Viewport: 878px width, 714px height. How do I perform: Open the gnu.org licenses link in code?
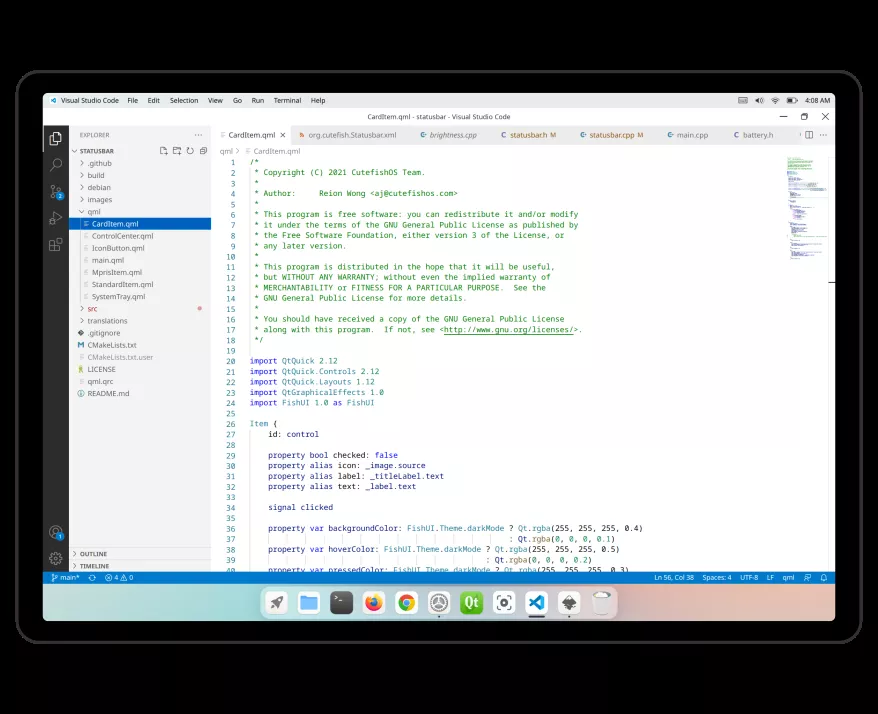[510, 330]
